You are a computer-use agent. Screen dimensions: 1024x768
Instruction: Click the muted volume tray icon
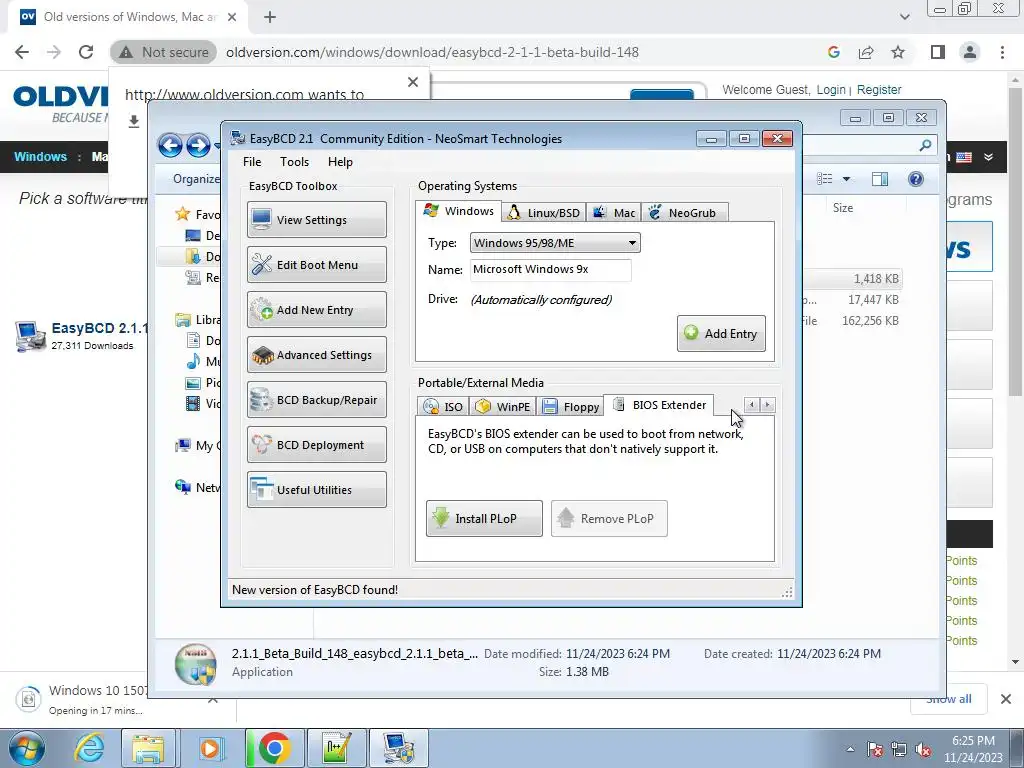coord(923,750)
